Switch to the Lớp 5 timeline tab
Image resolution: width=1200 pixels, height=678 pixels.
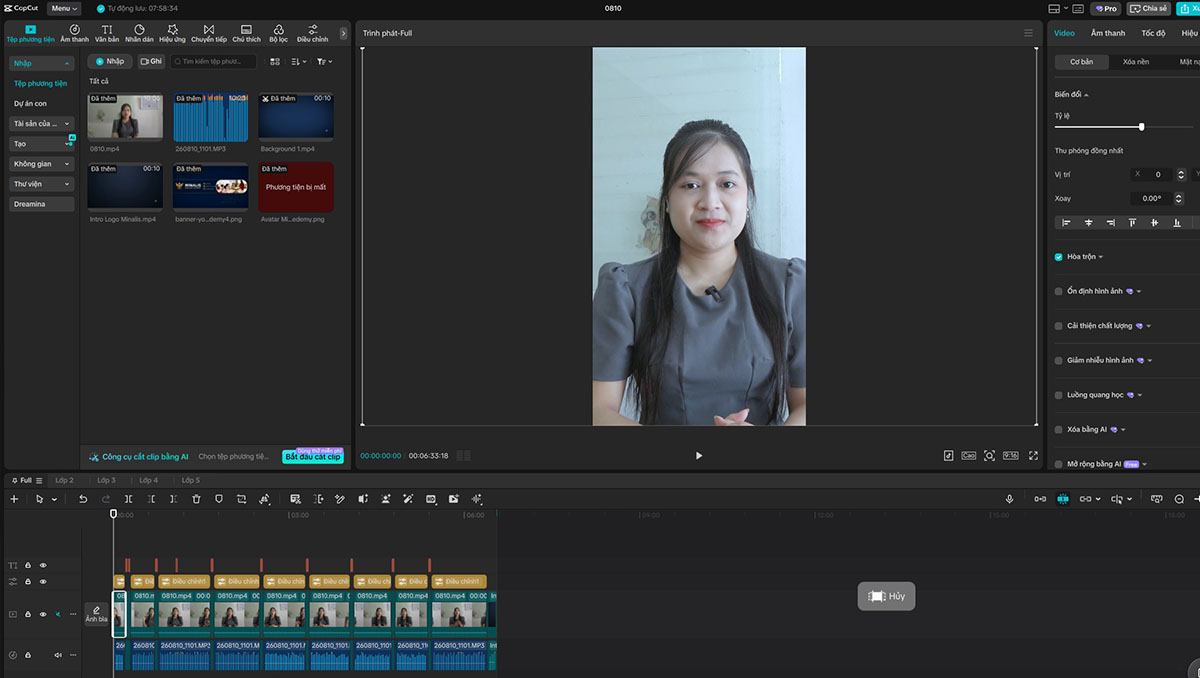(x=190, y=480)
